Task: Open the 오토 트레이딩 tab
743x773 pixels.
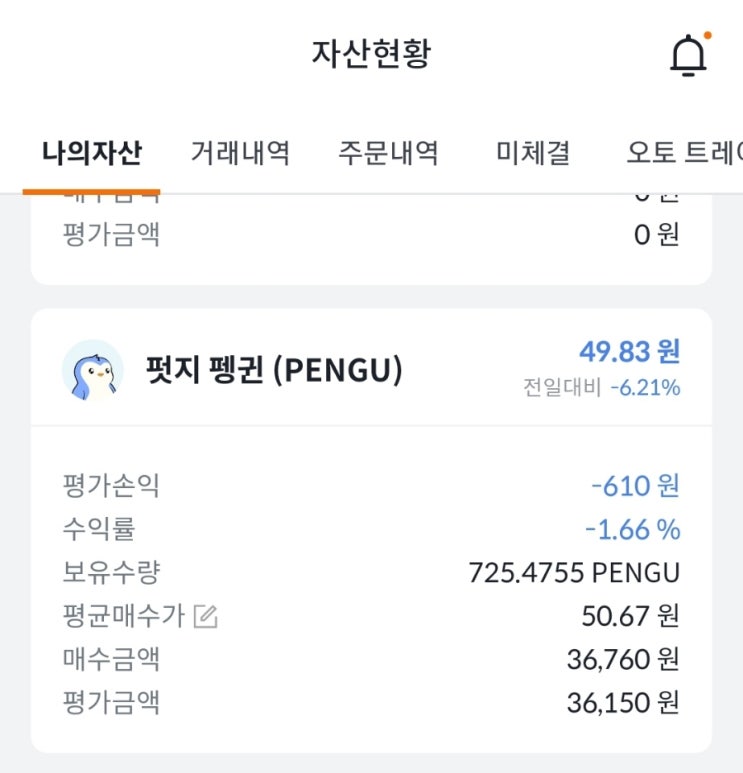Action: (x=684, y=152)
